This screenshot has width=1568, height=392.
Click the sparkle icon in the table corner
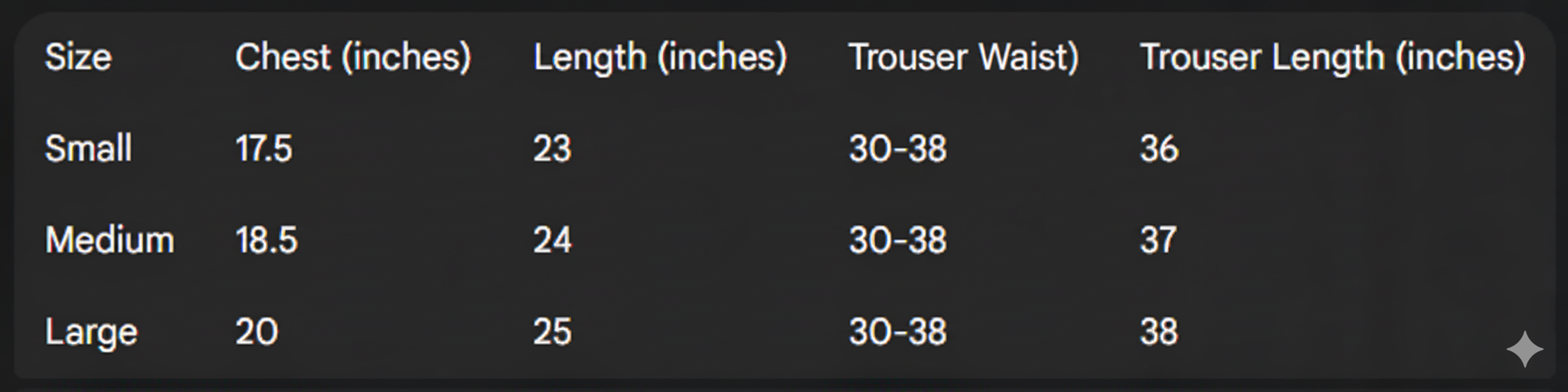(x=1524, y=349)
